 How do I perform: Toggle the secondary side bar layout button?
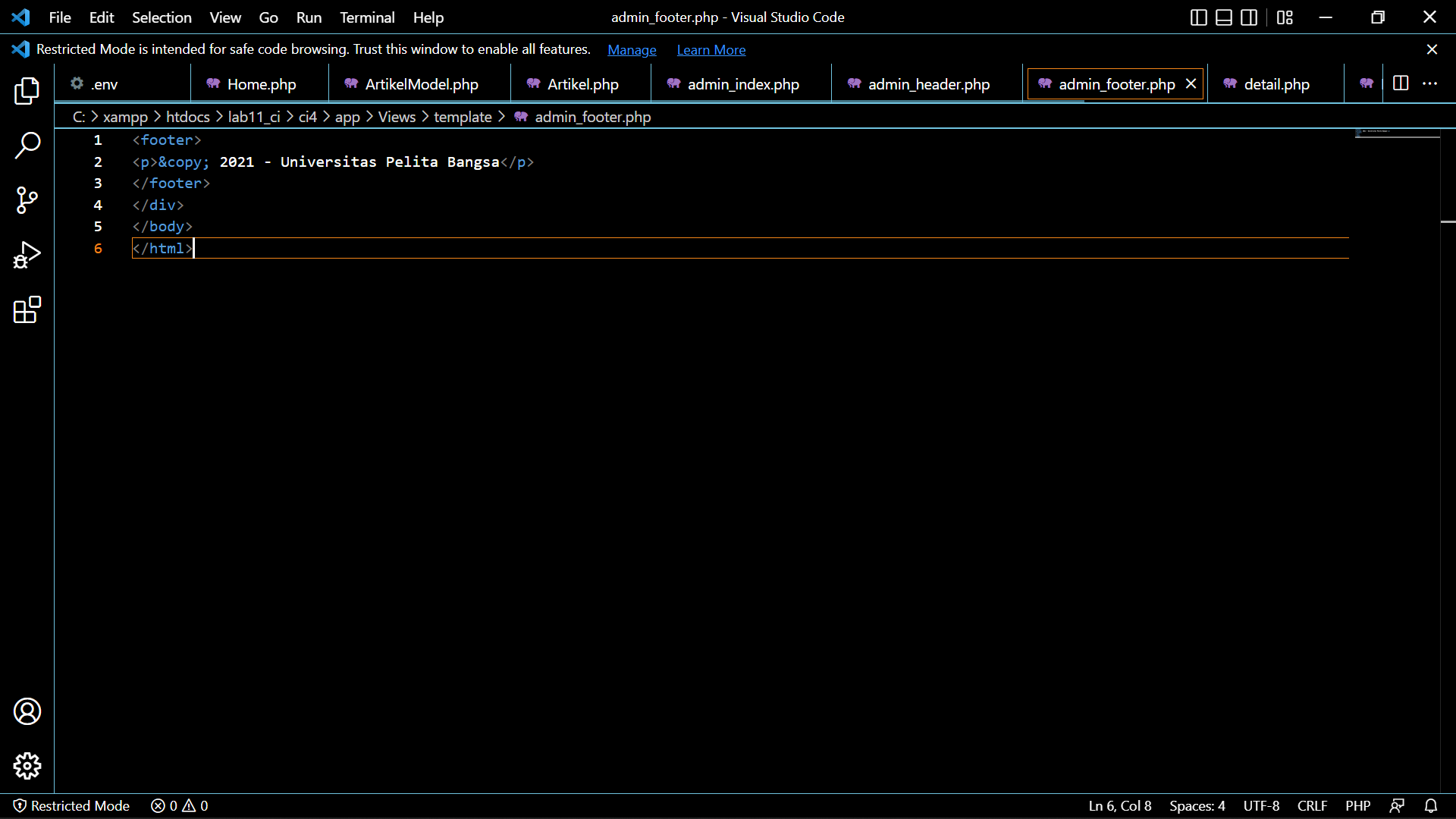(x=1249, y=17)
